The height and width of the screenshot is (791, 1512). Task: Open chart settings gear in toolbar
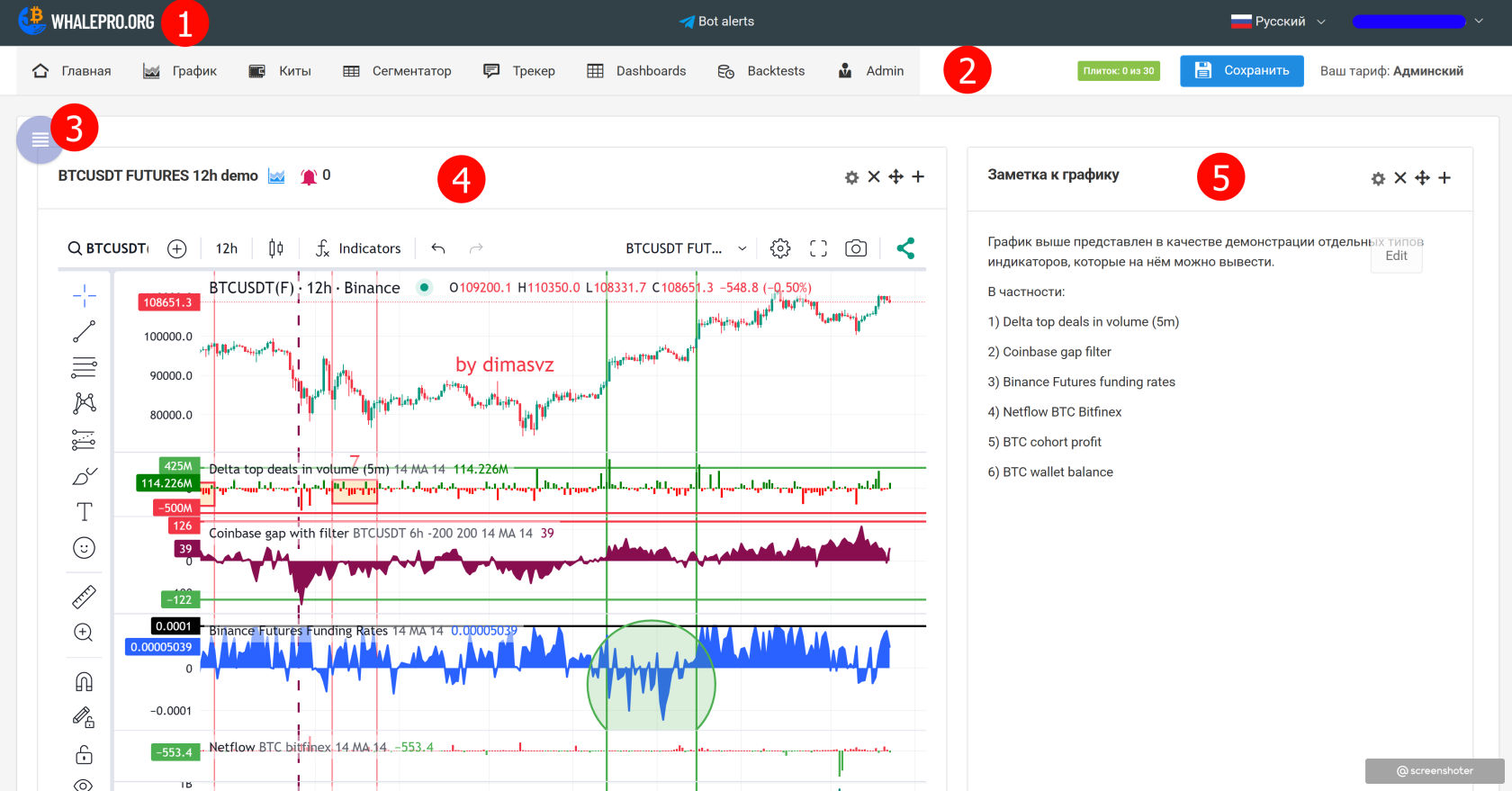(x=780, y=248)
